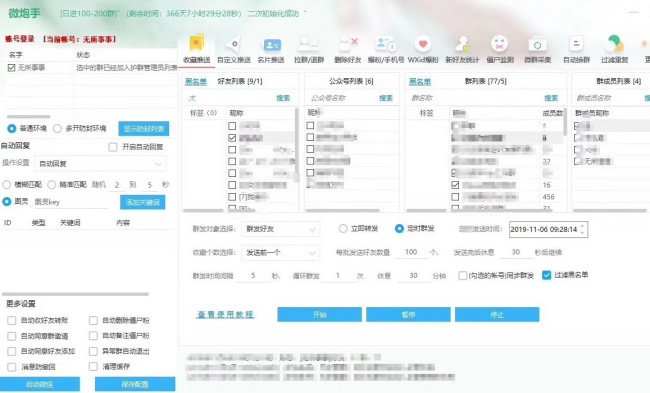Enable the 自动同意好友添加 checkbox
Viewport: 650px width, 393px height.
click(x=12, y=351)
